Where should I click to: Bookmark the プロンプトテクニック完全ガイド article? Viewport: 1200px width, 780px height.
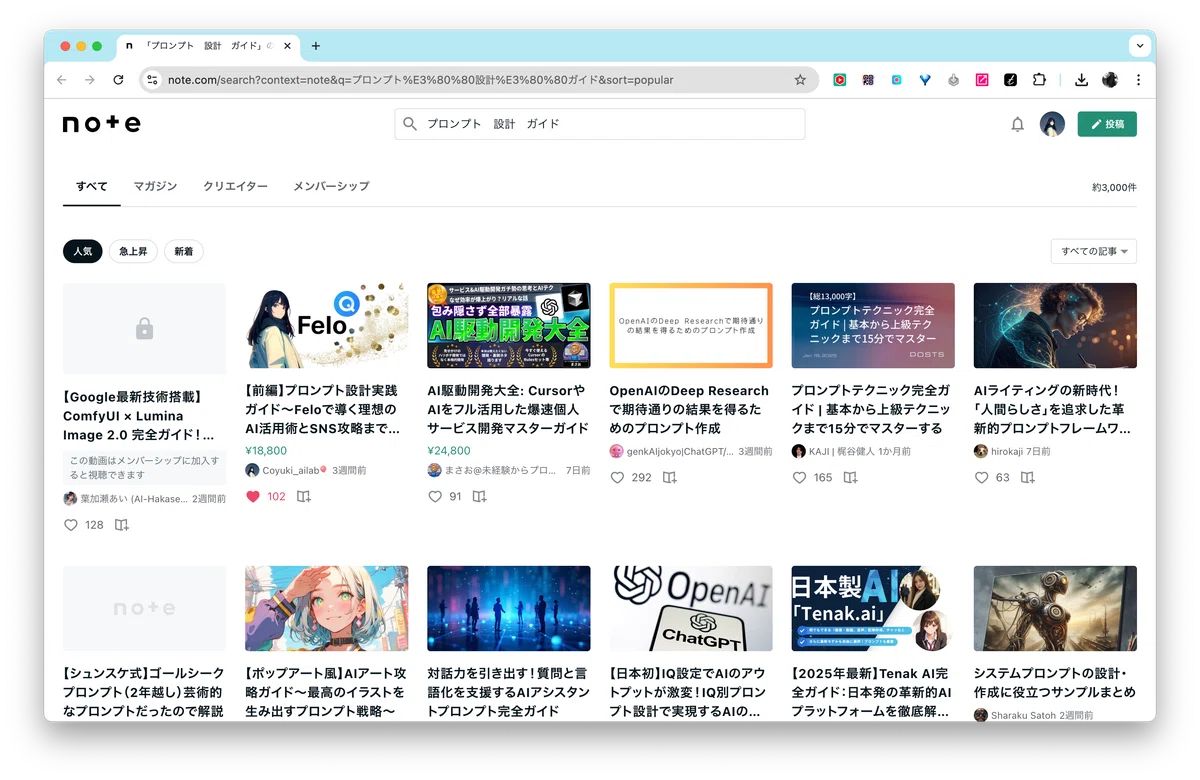pyautogui.click(x=850, y=478)
